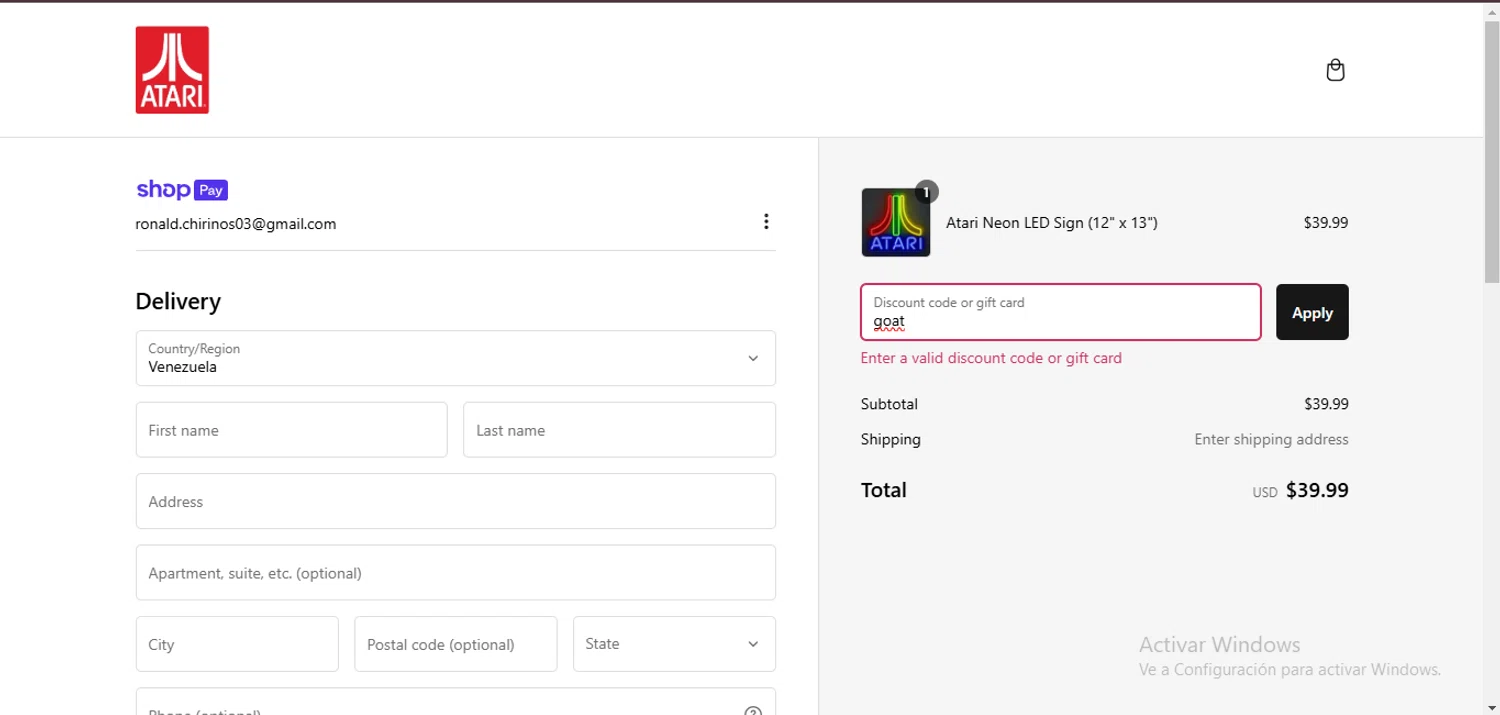1500x715 pixels.
Task: Click the email ronald.chirinos03@gmail.com
Action: pos(236,224)
